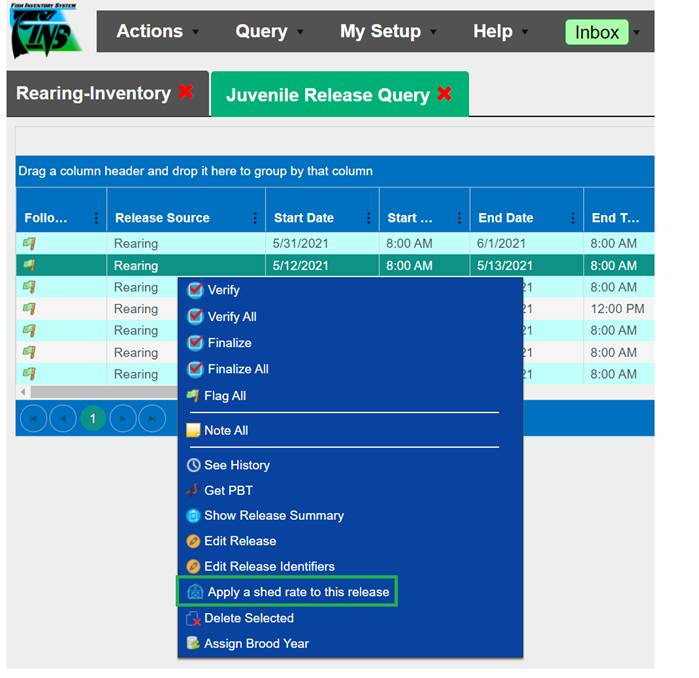Select Finalize All in the context menu
Image resolution: width=699 pixels, height=678 pixels.
238,369
